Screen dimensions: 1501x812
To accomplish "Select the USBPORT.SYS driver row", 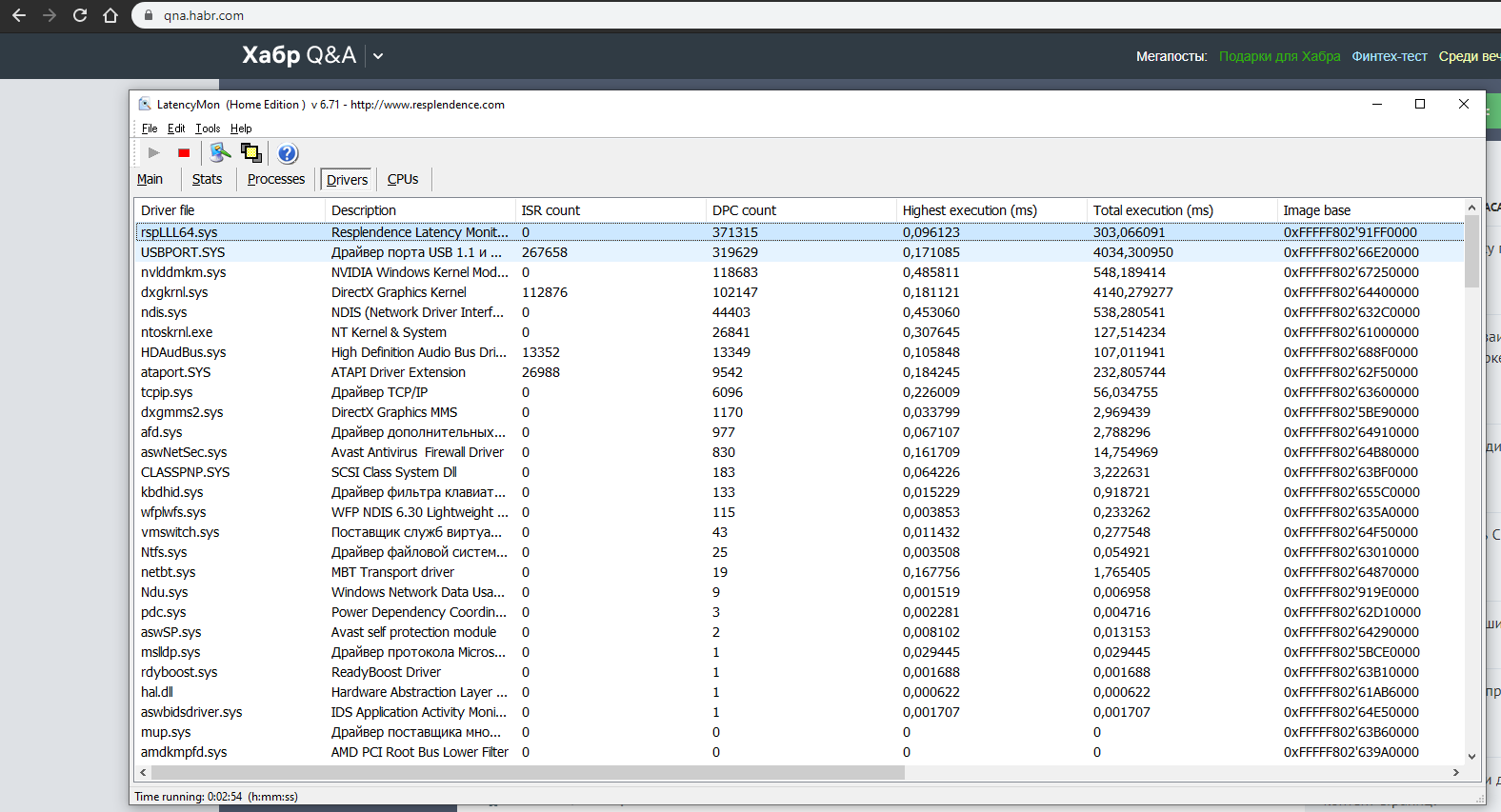I will point(800,252).
